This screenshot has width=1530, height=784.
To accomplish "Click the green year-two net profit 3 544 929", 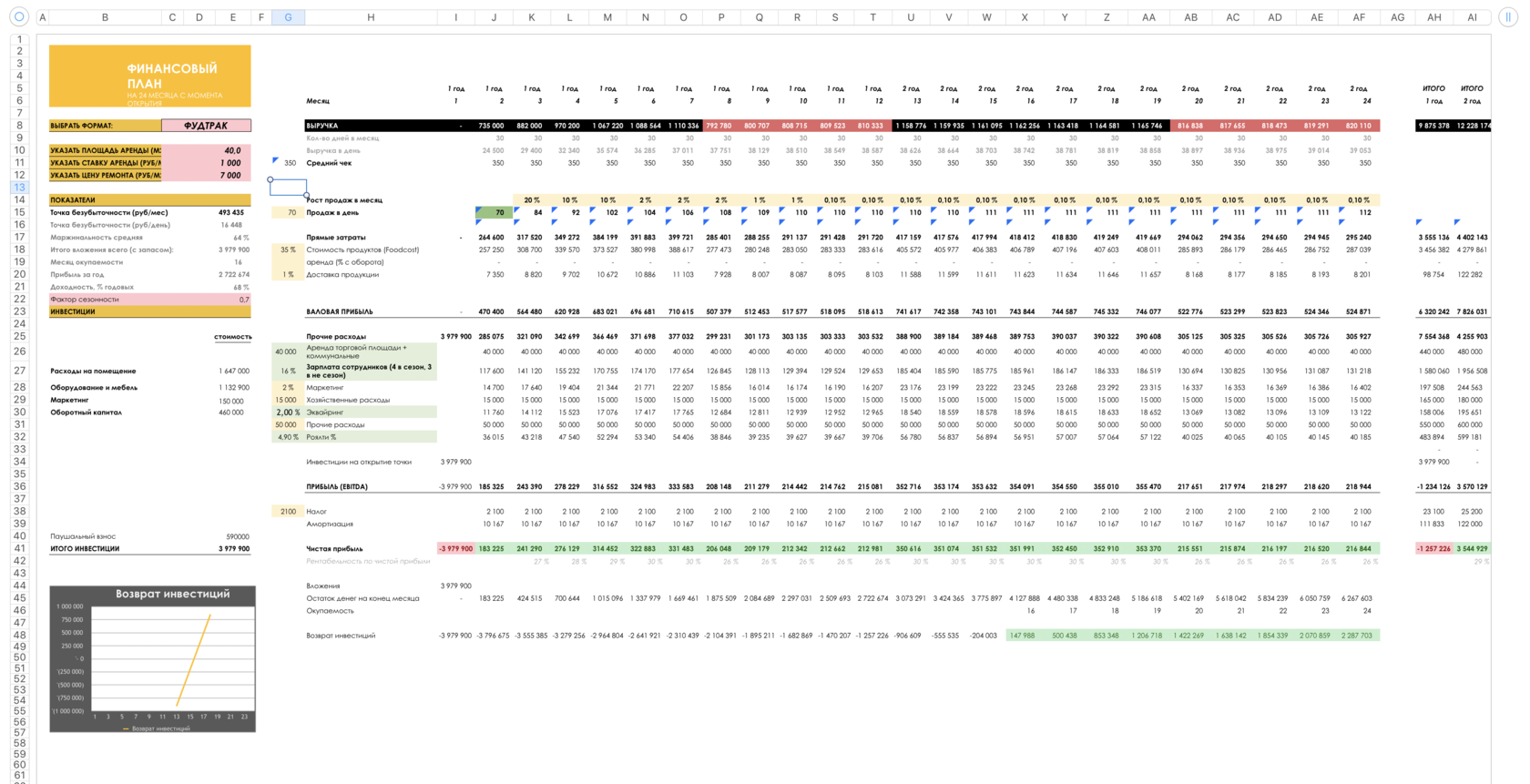I will pyautogui.click(x=1472, y=549).
